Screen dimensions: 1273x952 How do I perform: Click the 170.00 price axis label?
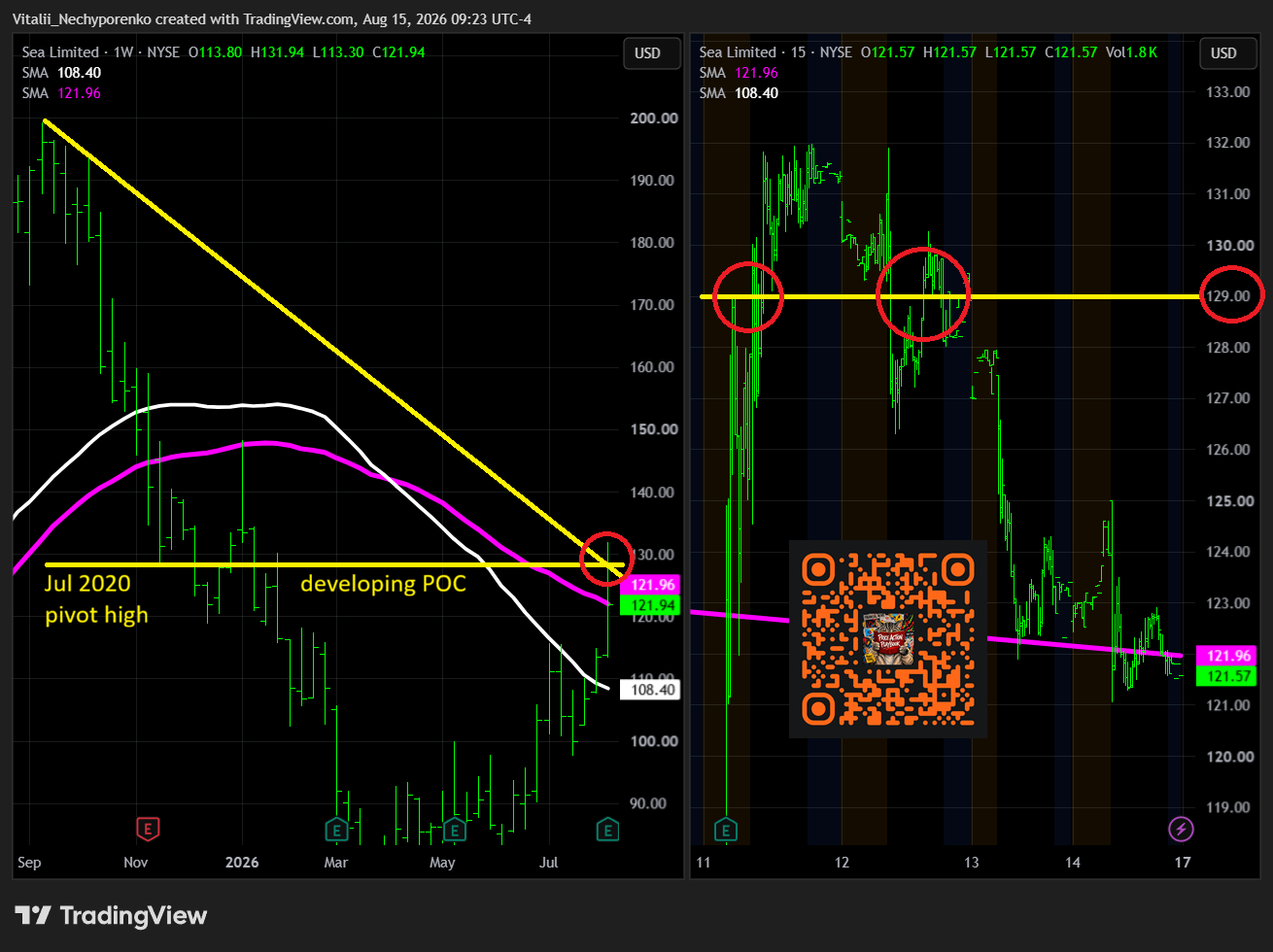tap(653, 305)
